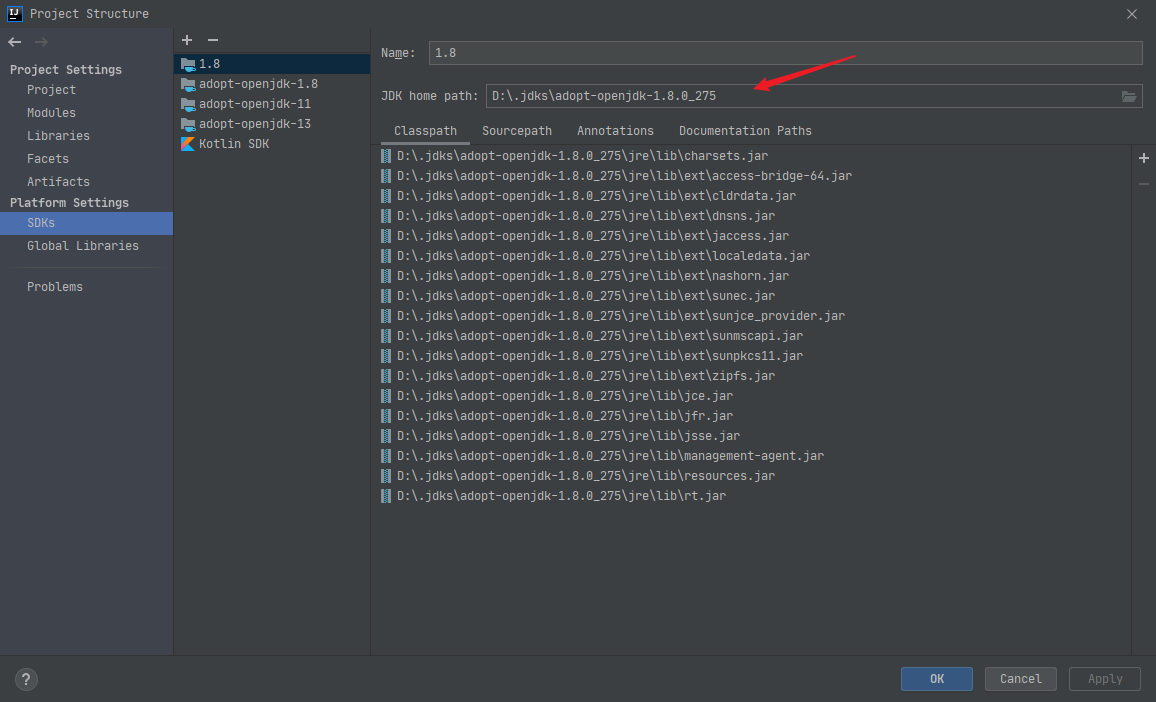Remove selected SDK with minus icon
The image size is (1156, 702).
[x=213, y=40]
